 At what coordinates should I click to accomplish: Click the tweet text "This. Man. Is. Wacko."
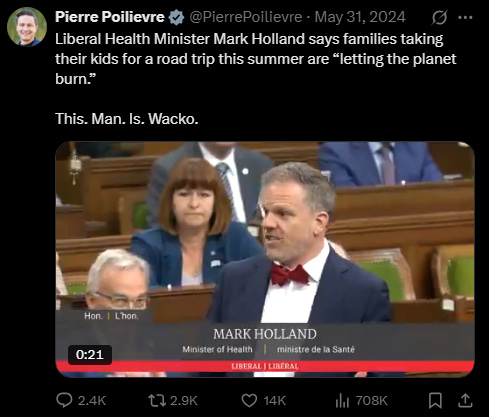tap(127, 119)
